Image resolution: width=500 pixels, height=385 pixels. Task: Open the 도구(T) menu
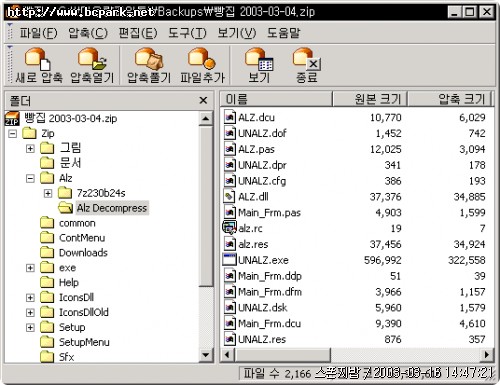coord(187,33)
